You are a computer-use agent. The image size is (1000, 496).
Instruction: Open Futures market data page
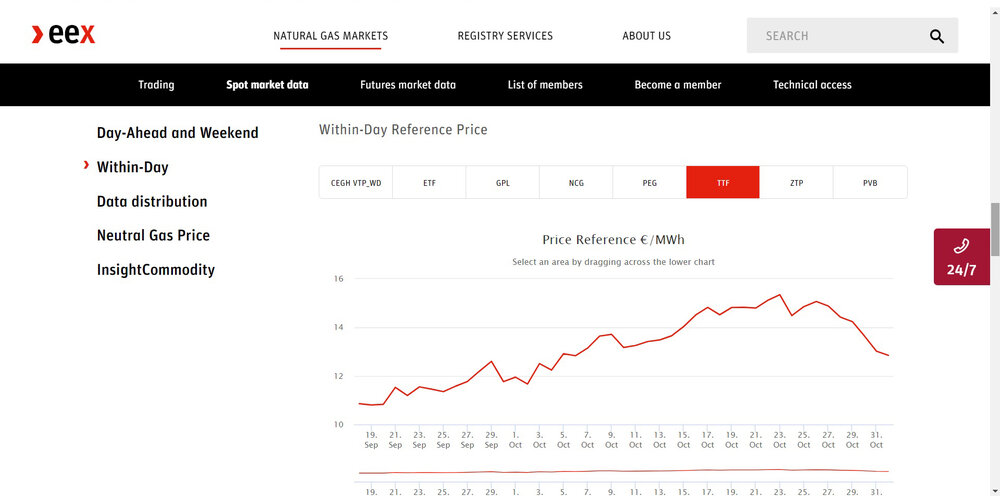pos(408,85)
